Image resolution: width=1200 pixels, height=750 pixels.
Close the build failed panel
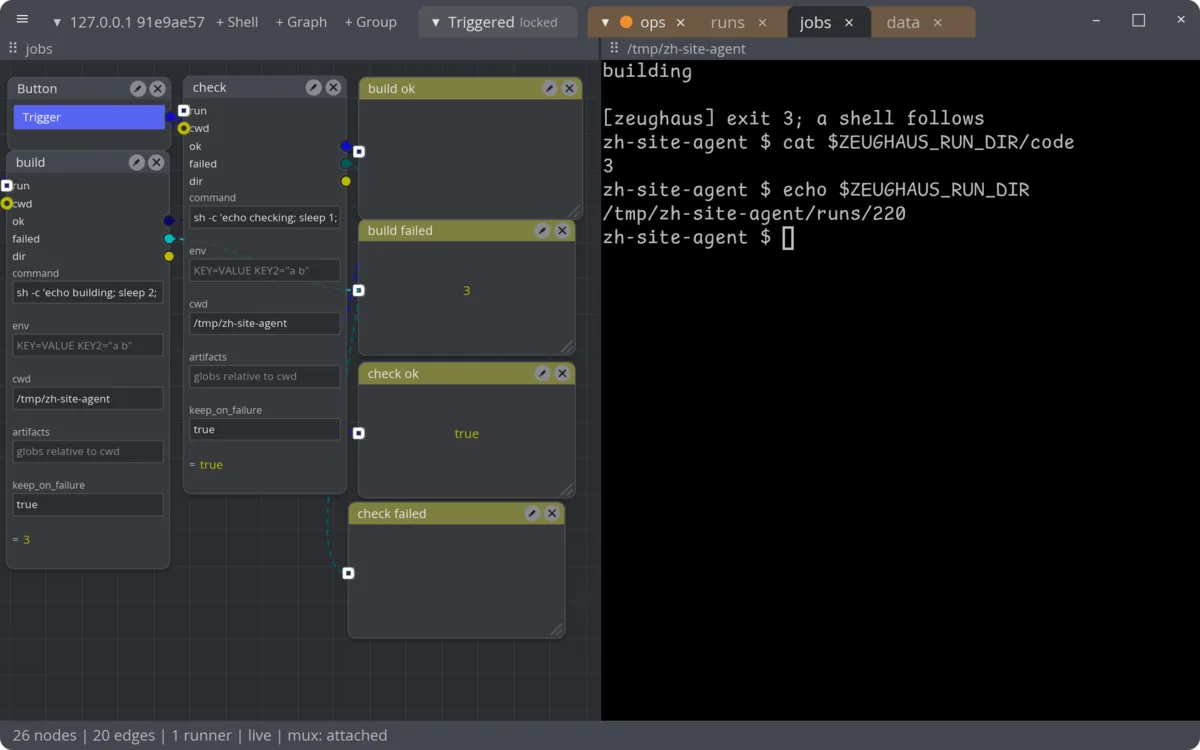(x=562, y=231)
